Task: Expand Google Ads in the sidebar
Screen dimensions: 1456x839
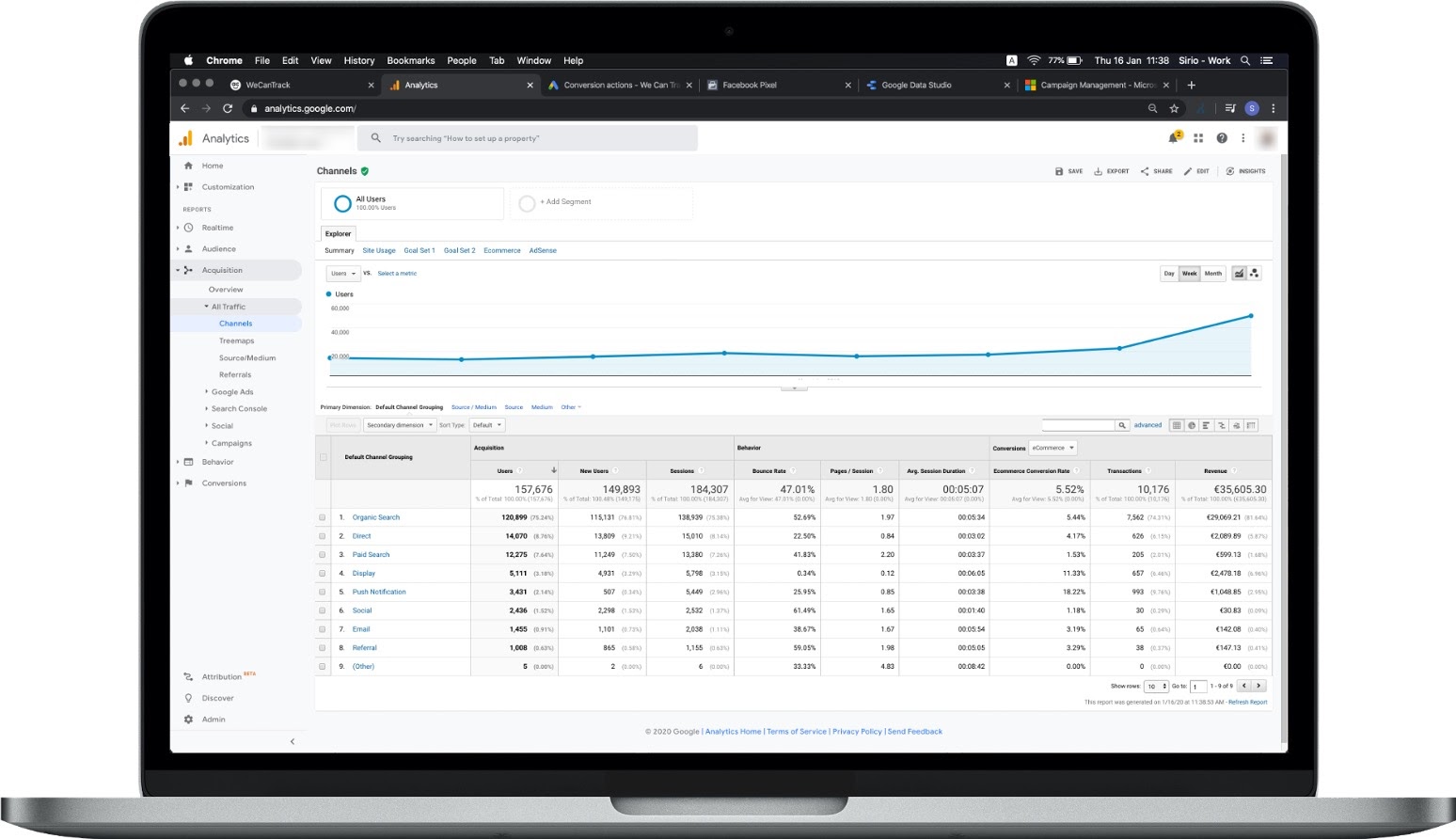Action: tap(231, 392)
